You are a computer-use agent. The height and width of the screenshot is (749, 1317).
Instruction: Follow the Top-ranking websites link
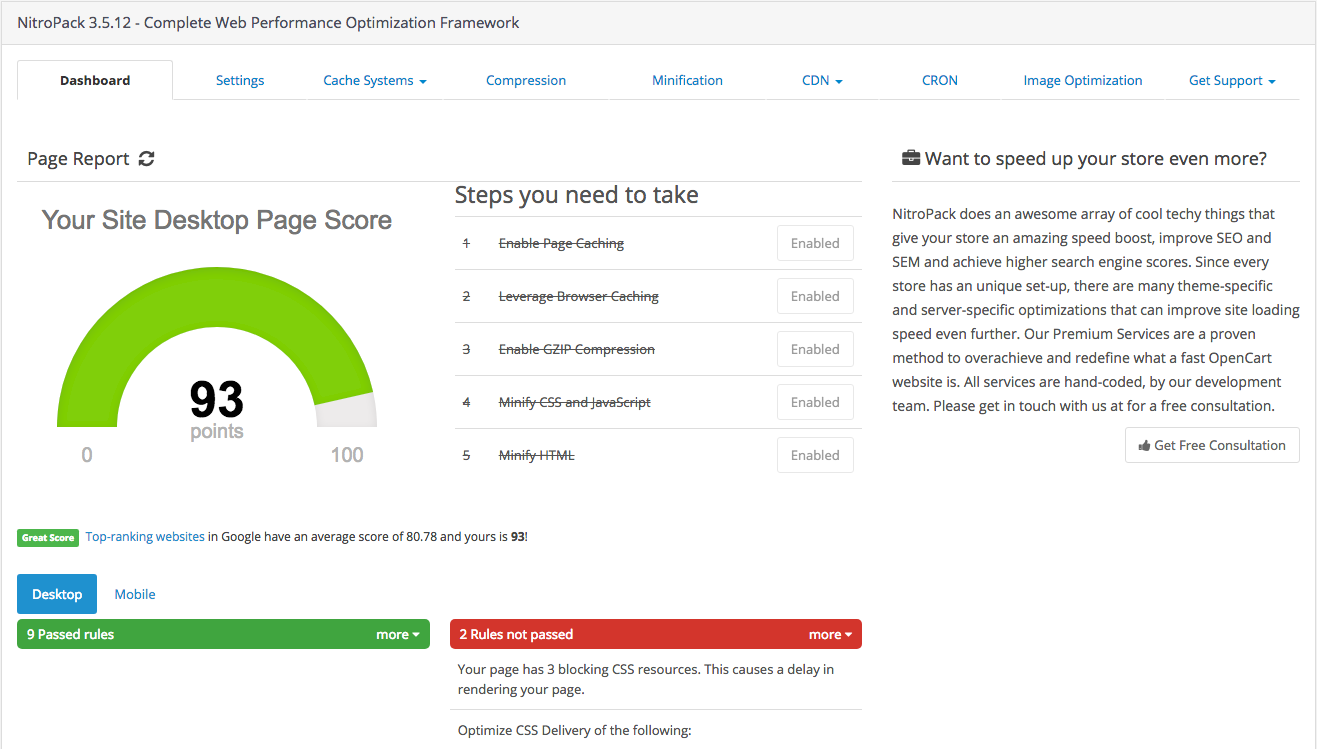coord(145,537)
